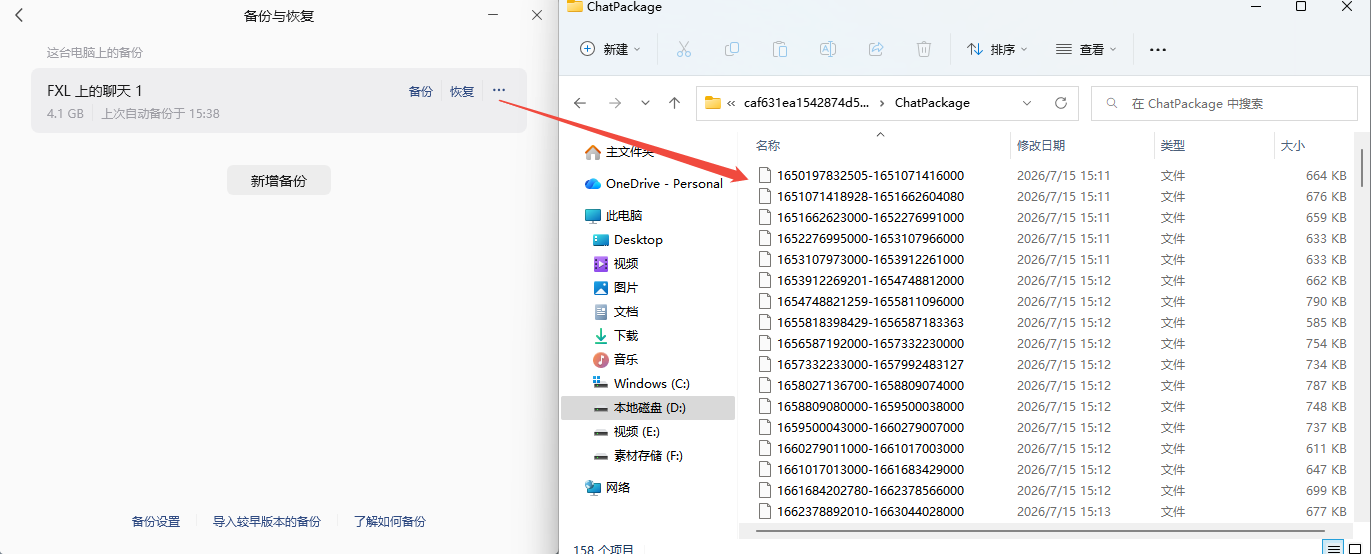Go up one folder level

675,102
